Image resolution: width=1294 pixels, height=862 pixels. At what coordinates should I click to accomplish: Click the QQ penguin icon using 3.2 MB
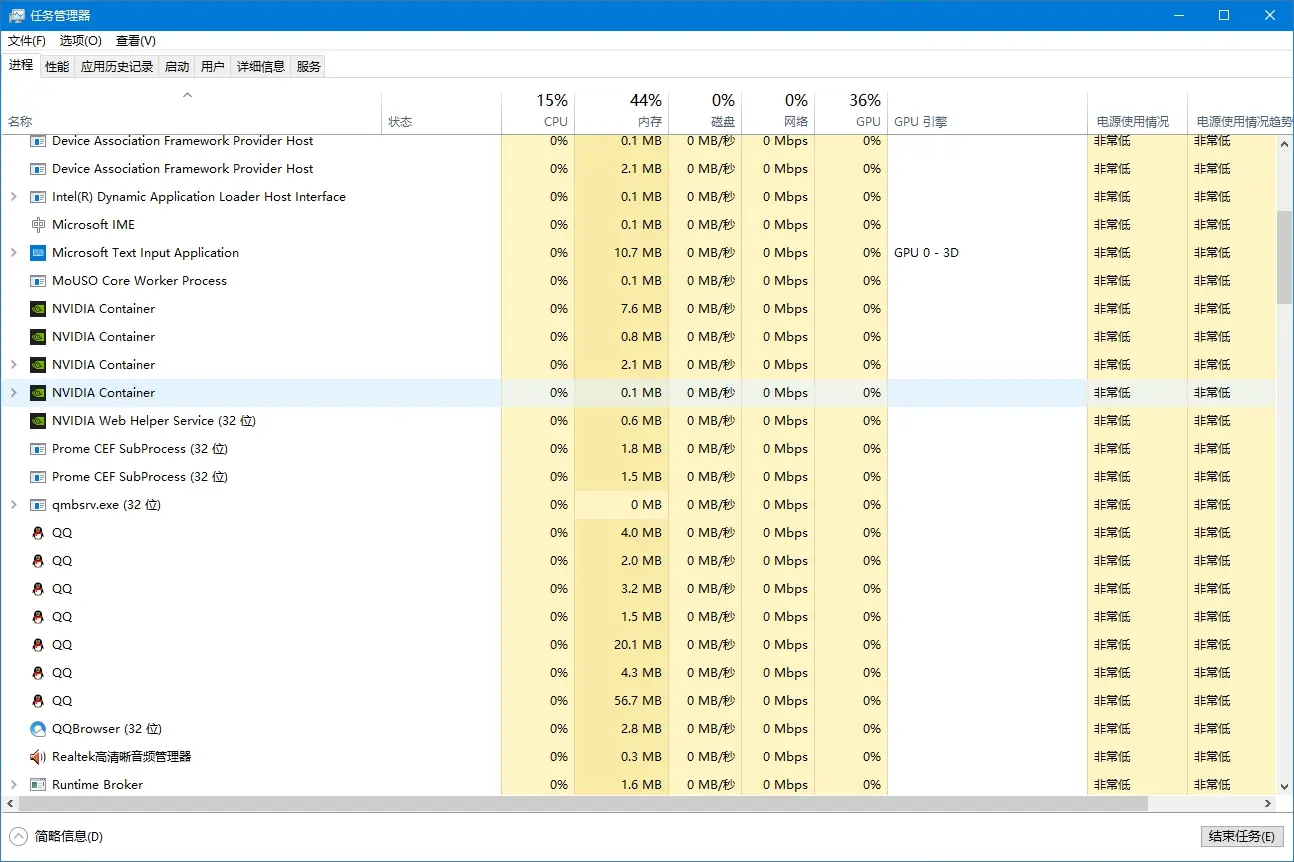[38, 589]
